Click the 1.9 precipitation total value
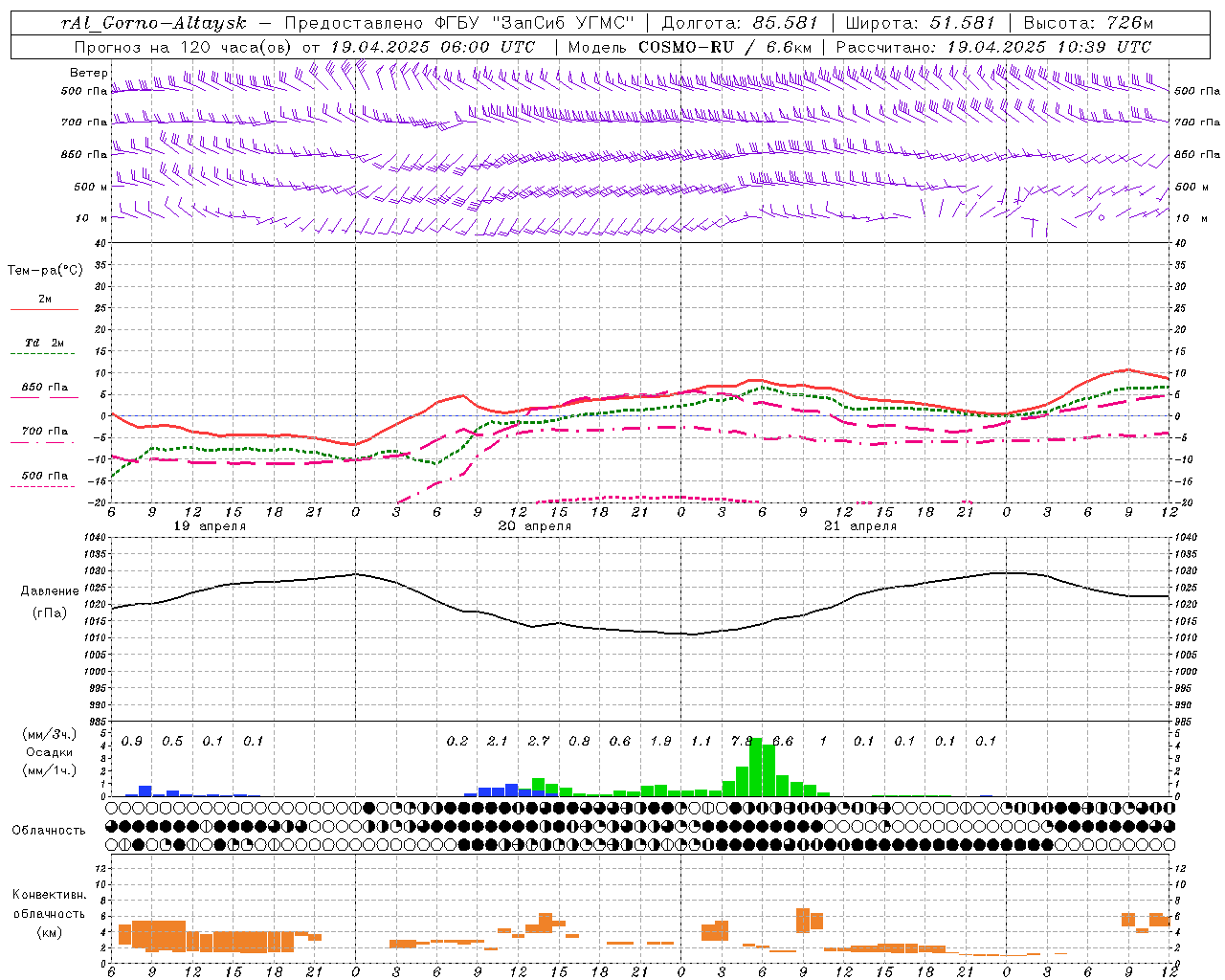This screenshot has height=980, width=1225. point(660,741)
